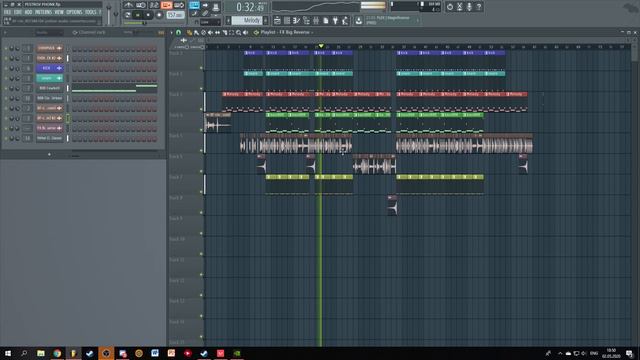Select the playlist zoom magnifier tool
Screen dimensions: 640x360
(x=238, y=32)
